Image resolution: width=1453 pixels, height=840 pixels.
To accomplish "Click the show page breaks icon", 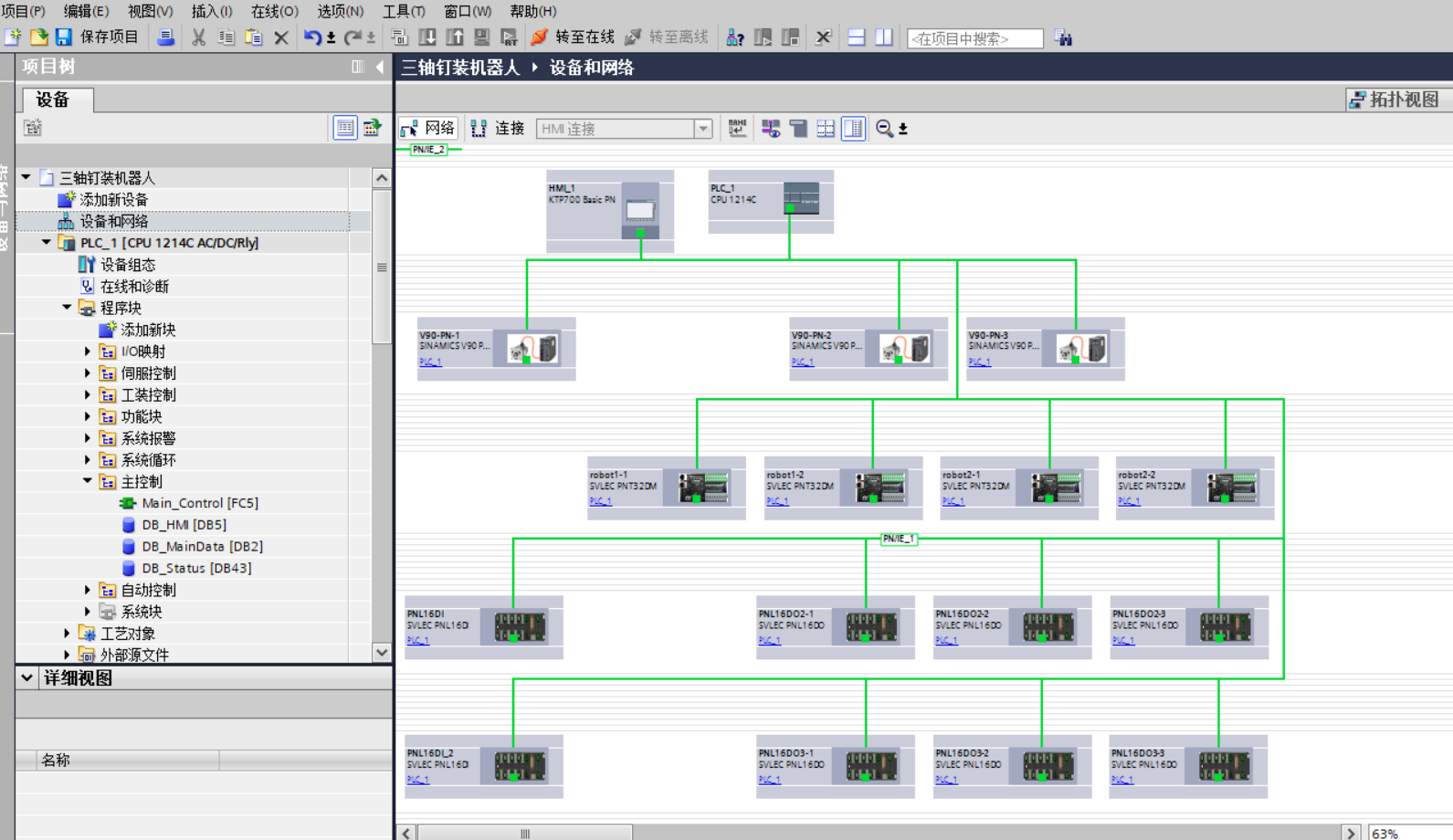I will [826, 129].
